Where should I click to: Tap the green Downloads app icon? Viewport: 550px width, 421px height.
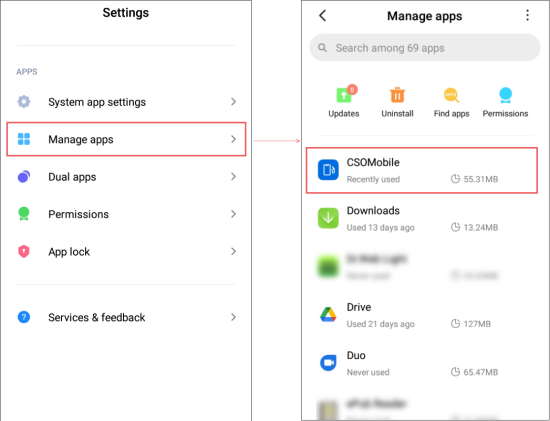point(328,218)
